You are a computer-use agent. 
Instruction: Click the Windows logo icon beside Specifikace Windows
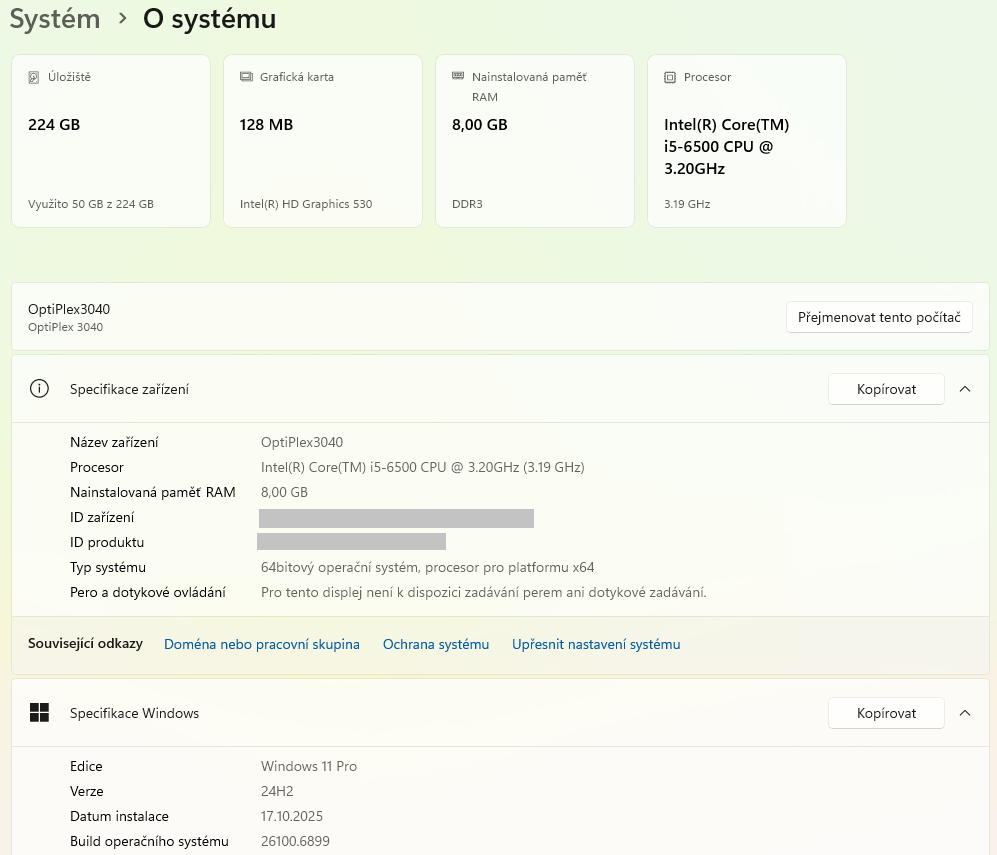tap(39, 713)
